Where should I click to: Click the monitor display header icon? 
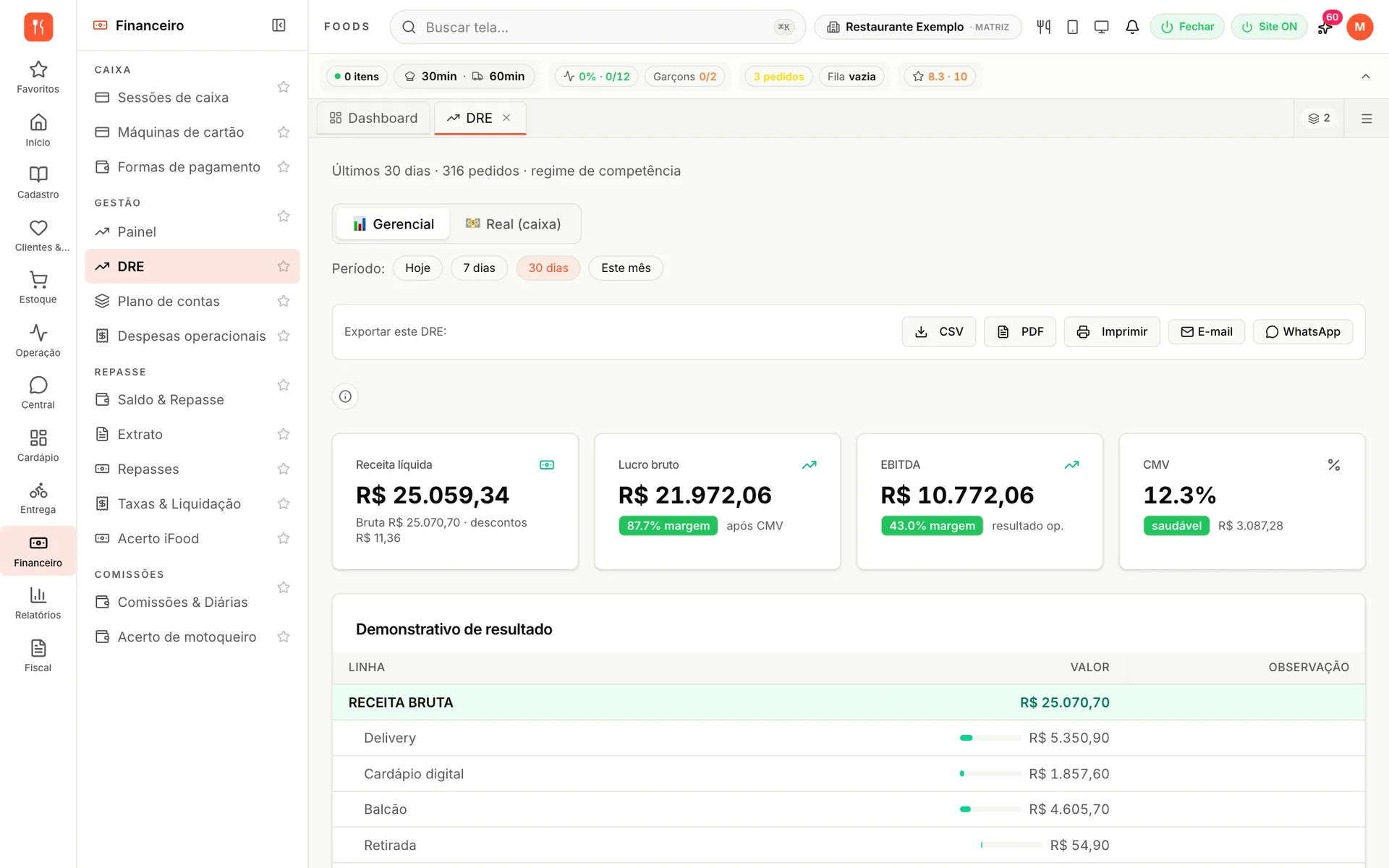(x=1102, y=27)
